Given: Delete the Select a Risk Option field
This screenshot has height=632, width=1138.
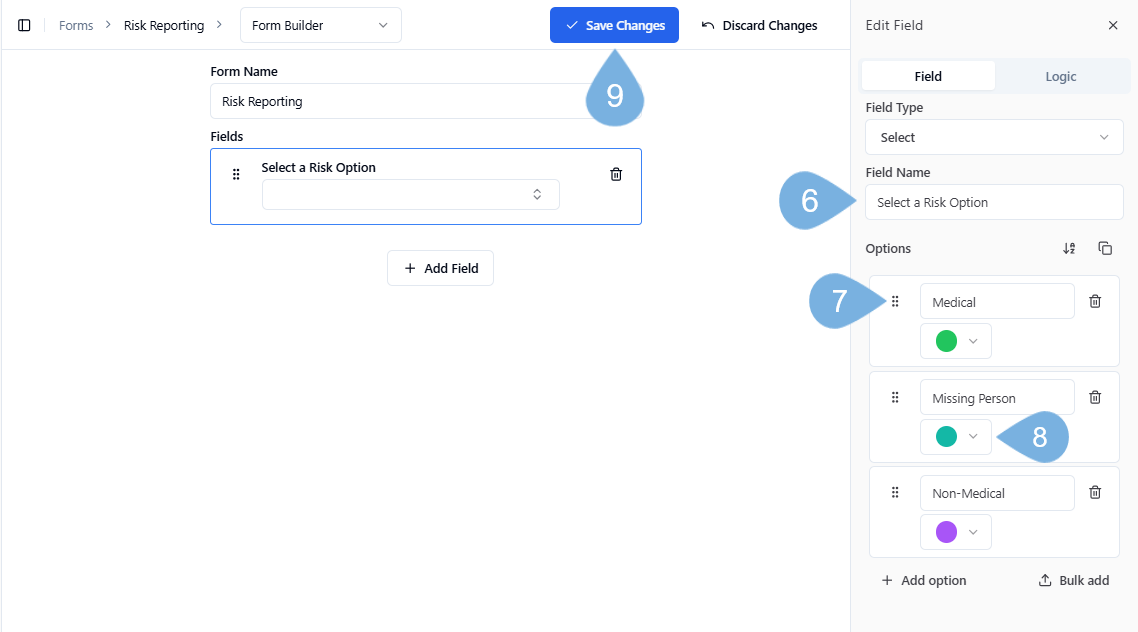Looking at the screenshot, I should 616,174.
